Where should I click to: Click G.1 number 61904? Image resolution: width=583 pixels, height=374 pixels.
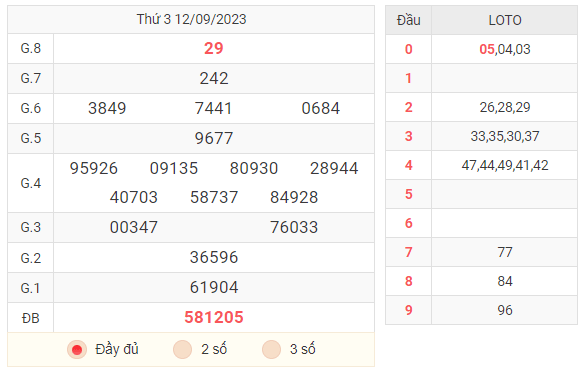214,287
